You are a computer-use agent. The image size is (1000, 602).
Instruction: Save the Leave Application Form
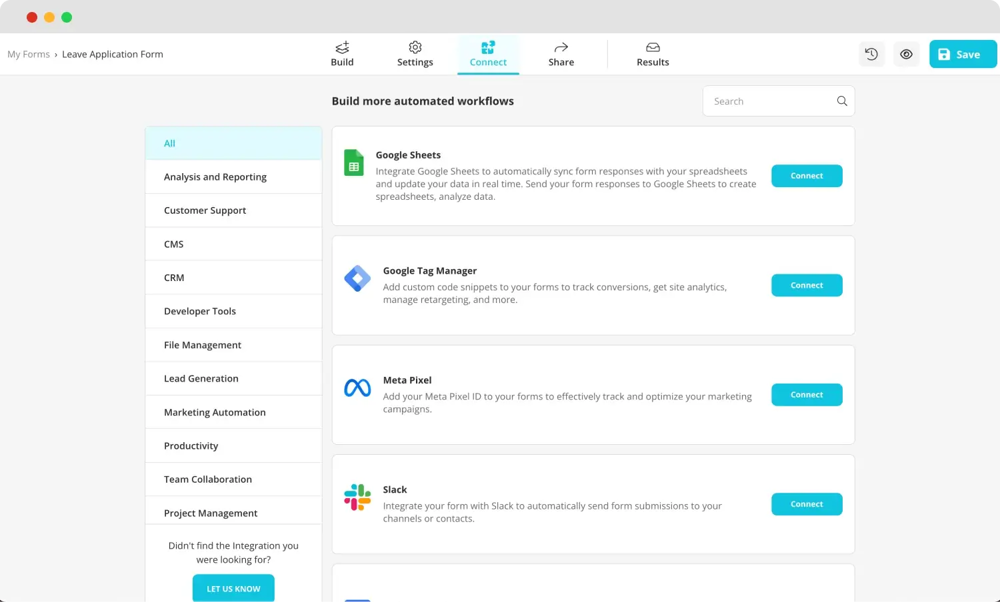[962, 54]
